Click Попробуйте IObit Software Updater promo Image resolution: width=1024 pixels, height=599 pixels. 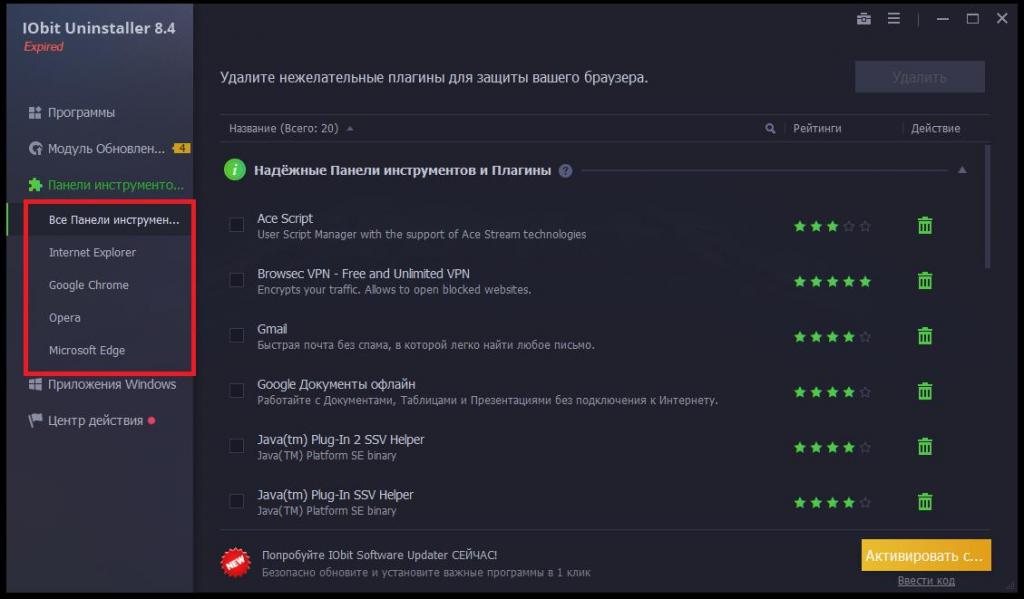click(x=379, y=555)
